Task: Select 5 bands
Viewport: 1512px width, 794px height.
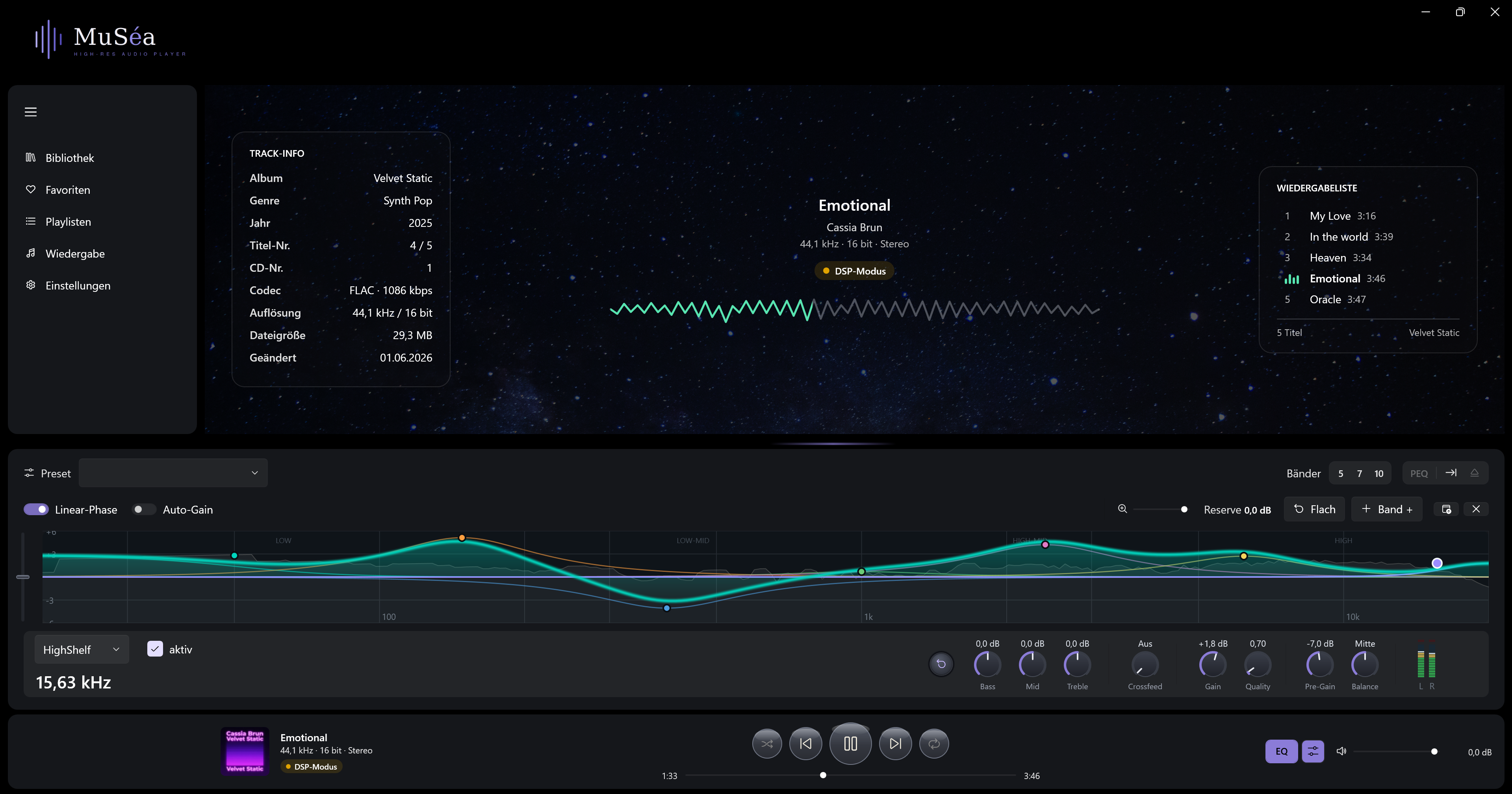Action: tap(1341, 473)
